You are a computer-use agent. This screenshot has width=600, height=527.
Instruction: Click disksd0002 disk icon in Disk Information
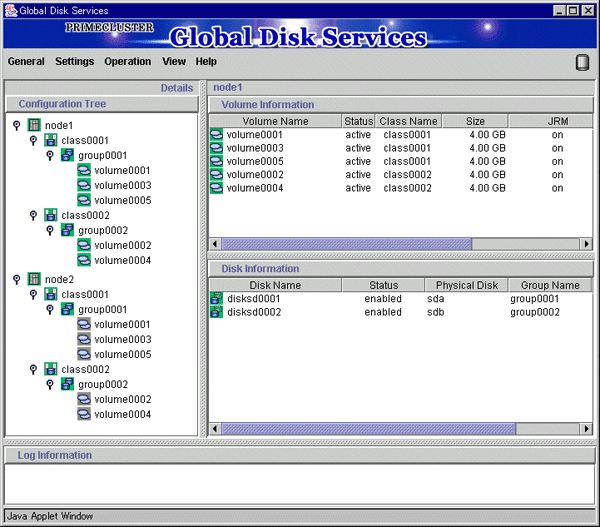point(216,312)
